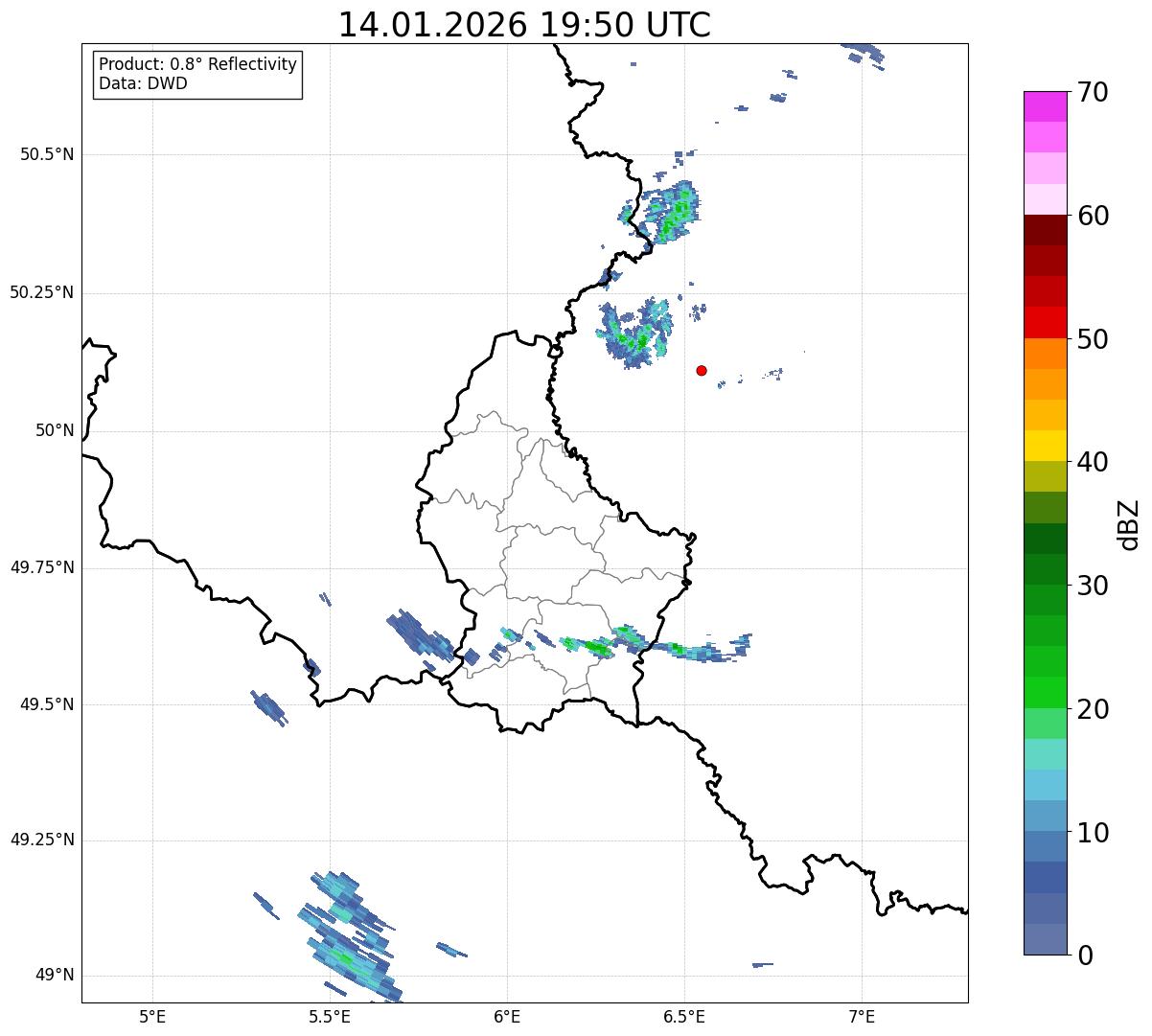Click the latitude label 50.5°N

click(x=47, y=155)
